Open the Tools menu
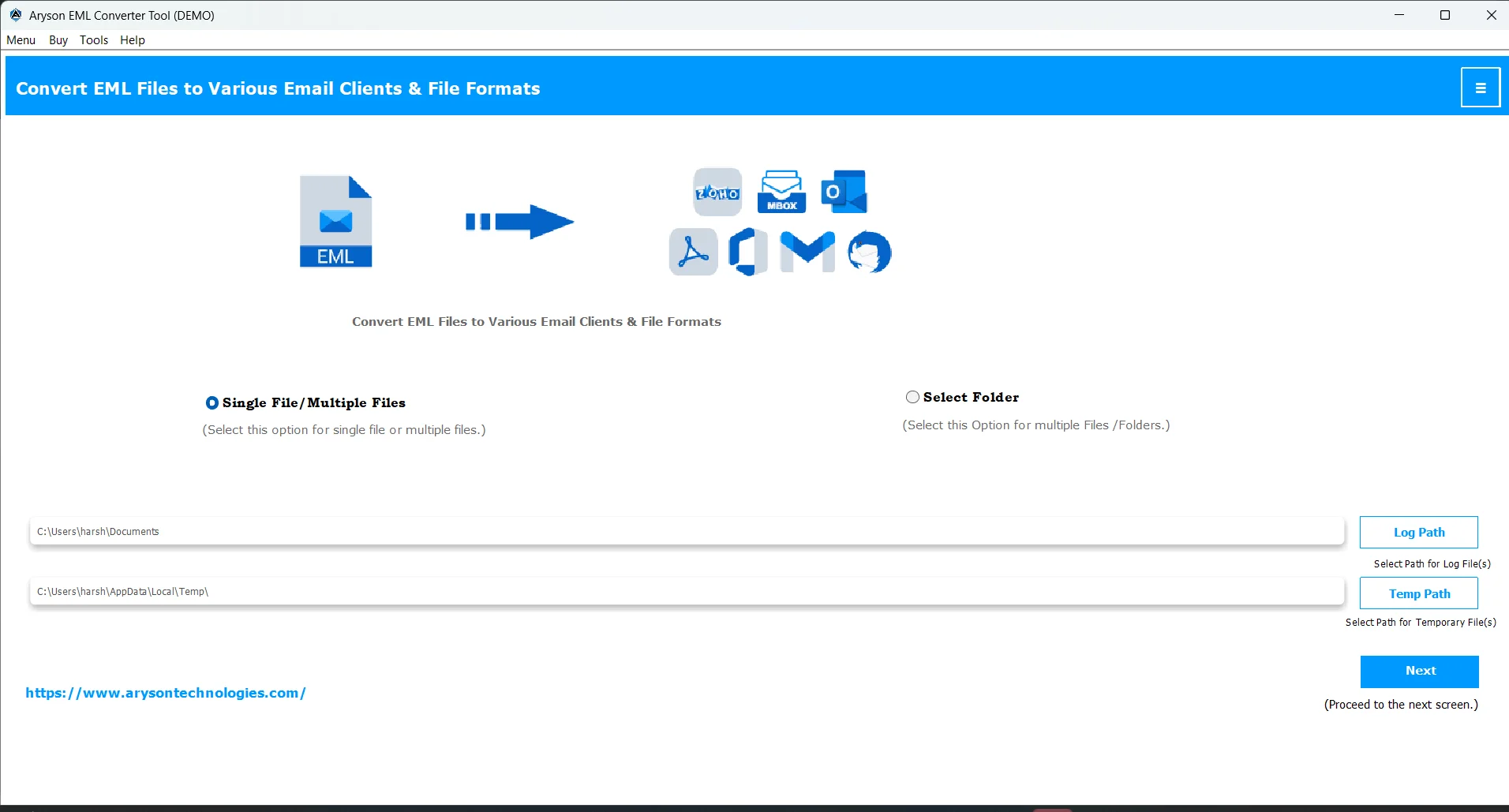1509x812 pixels. point(94,40)
